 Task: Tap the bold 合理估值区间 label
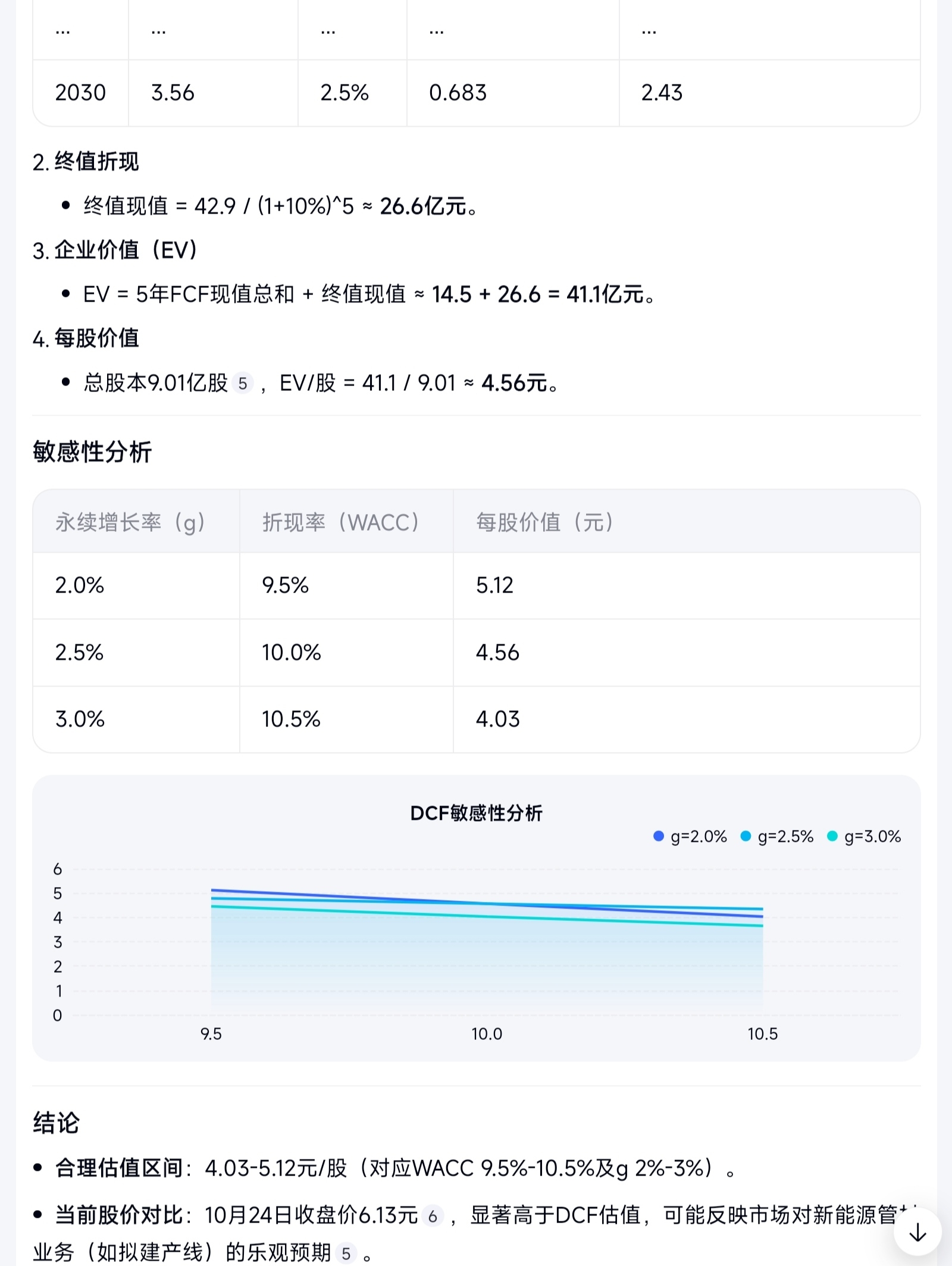119,1168
